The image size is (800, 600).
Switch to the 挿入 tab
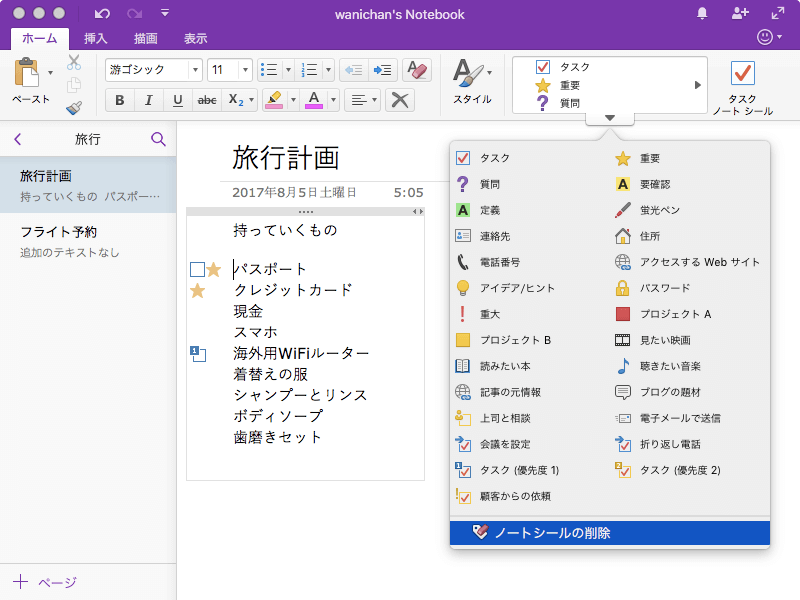(x=96, y=39)
